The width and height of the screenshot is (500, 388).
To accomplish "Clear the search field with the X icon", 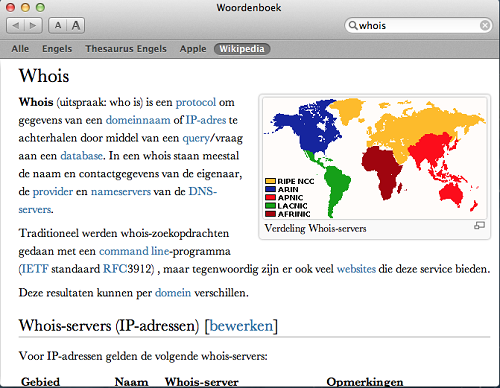I will pos(485,26).
